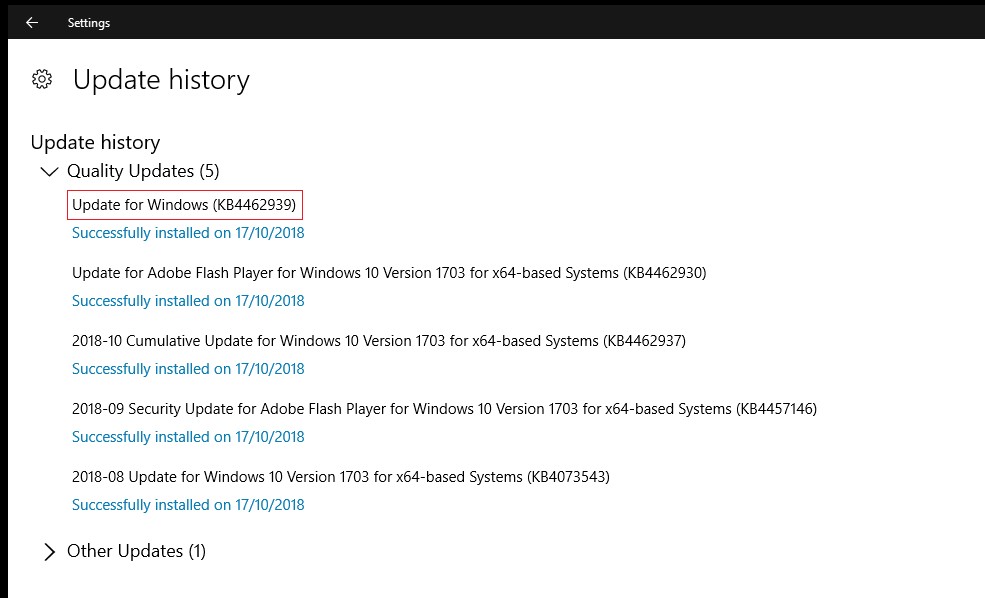Select Update for Windows (KB4462939) entry
This screenshot has height=598, width=985.
(184, 205)
